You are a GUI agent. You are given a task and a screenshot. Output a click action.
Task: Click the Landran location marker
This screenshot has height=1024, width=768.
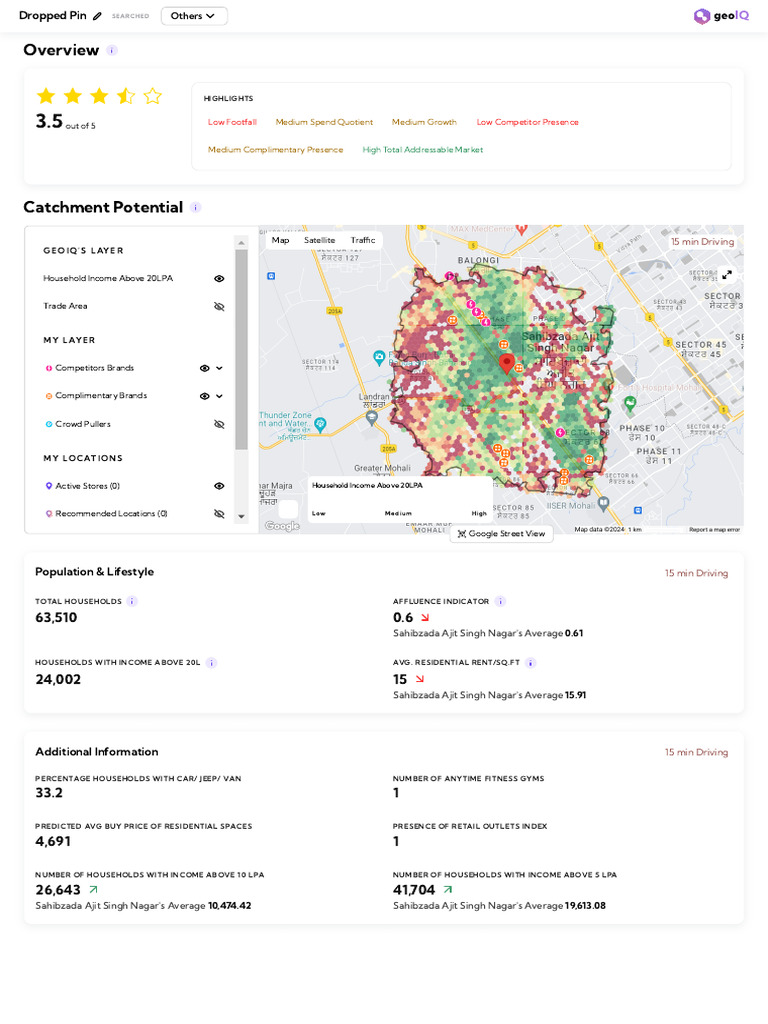[372, 419]
